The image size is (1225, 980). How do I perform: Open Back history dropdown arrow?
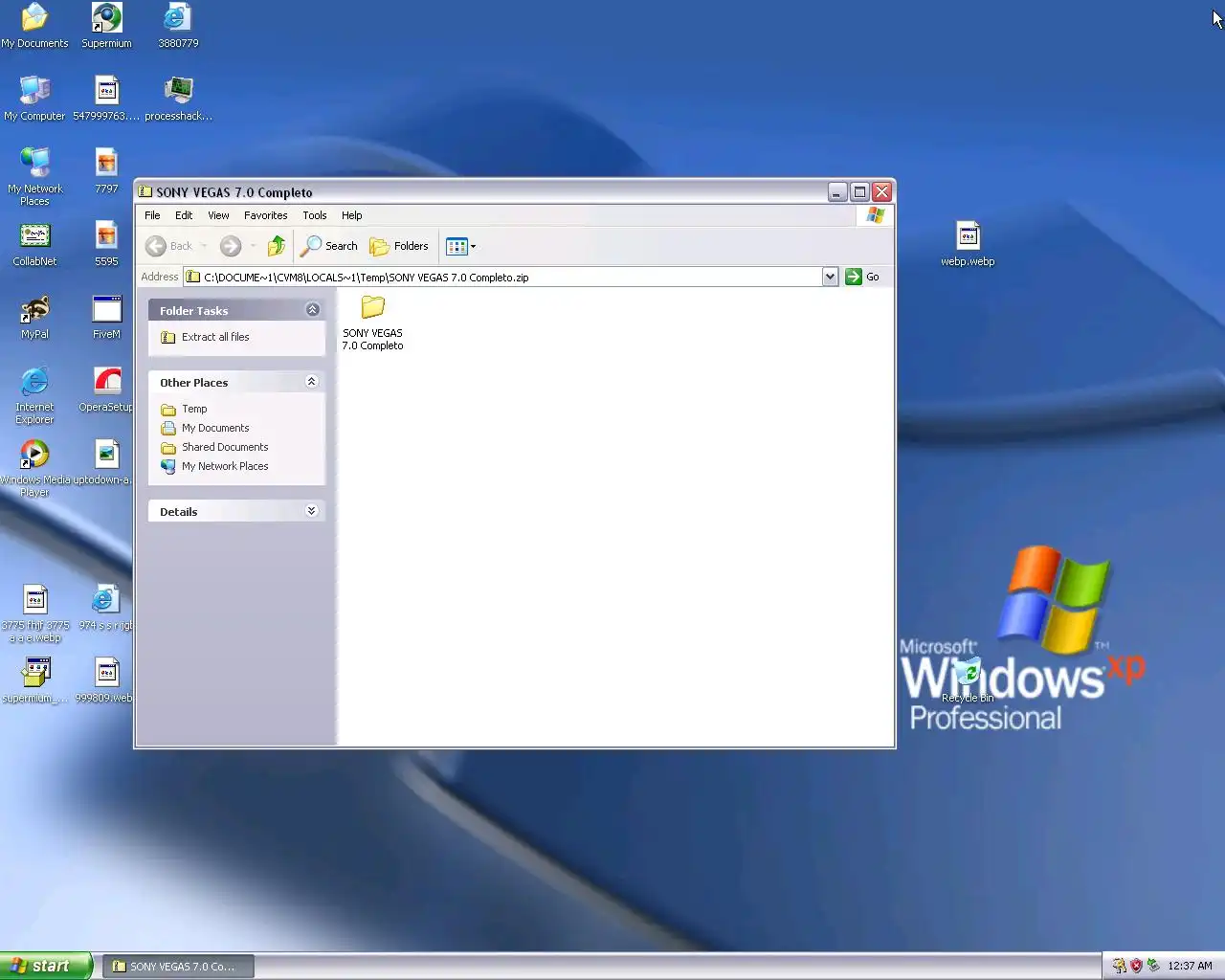[x=204, y=246]
